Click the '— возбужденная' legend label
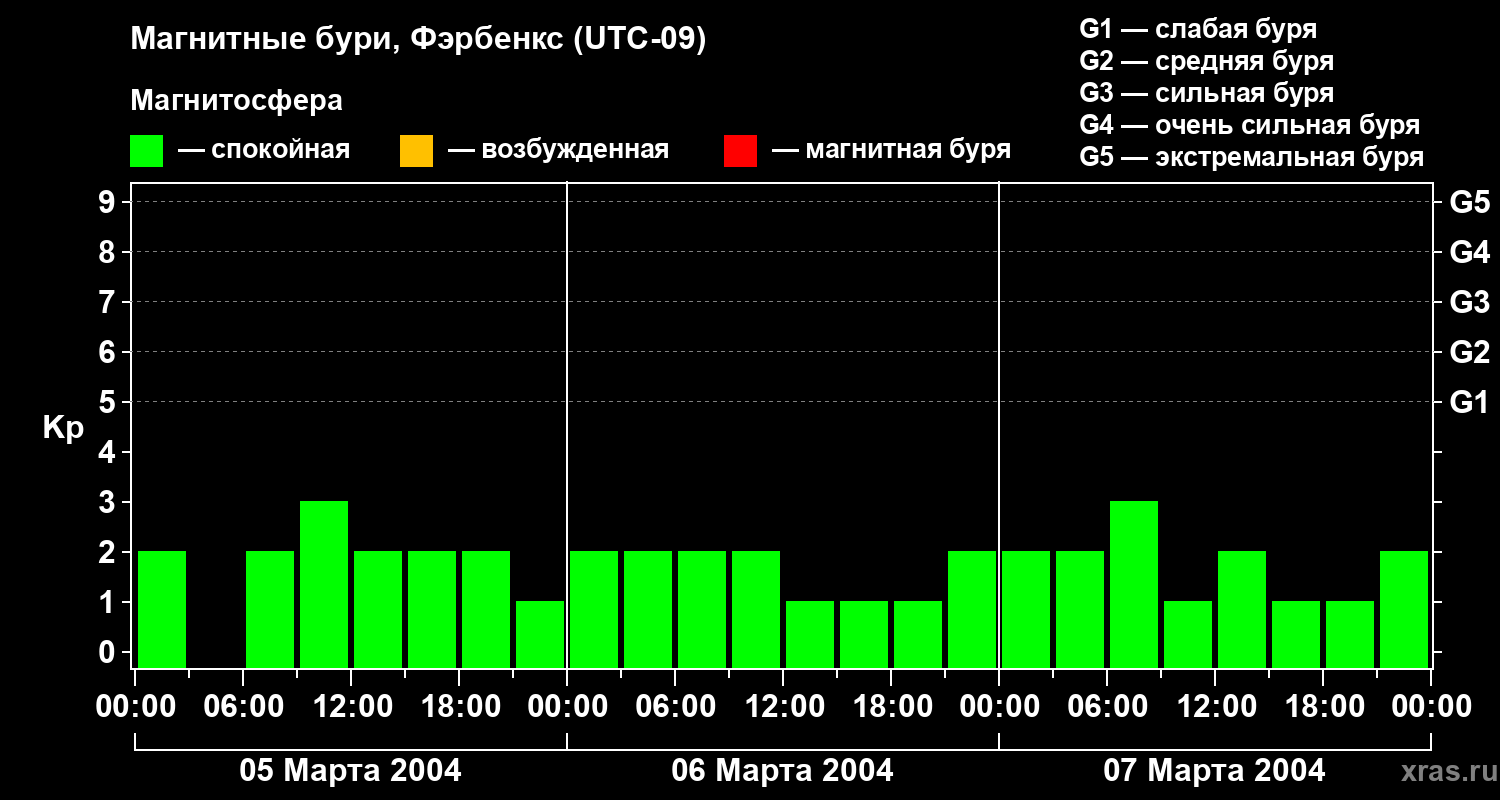 tap(558, 150)
